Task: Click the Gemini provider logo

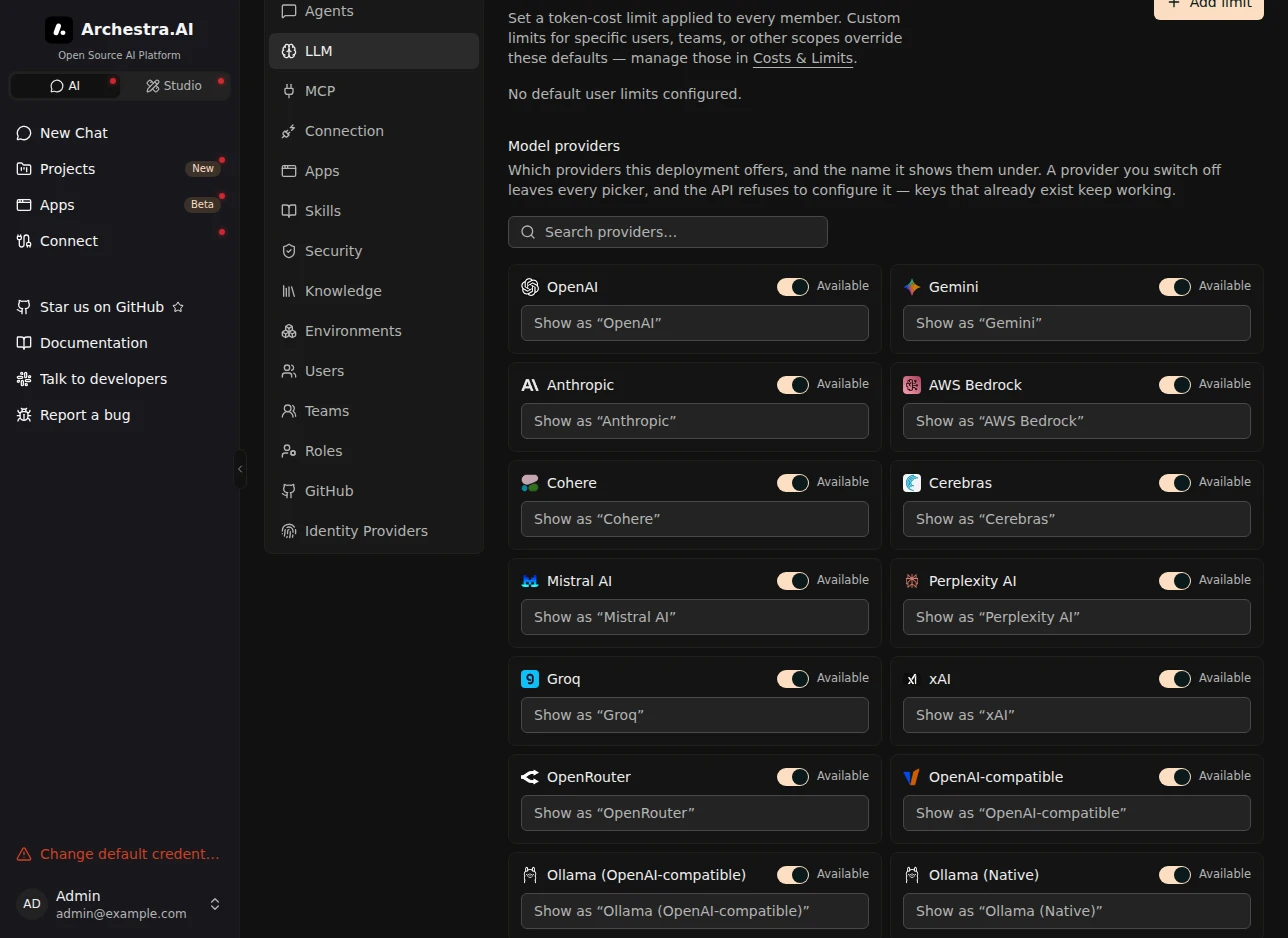Action: pos(912,287)
